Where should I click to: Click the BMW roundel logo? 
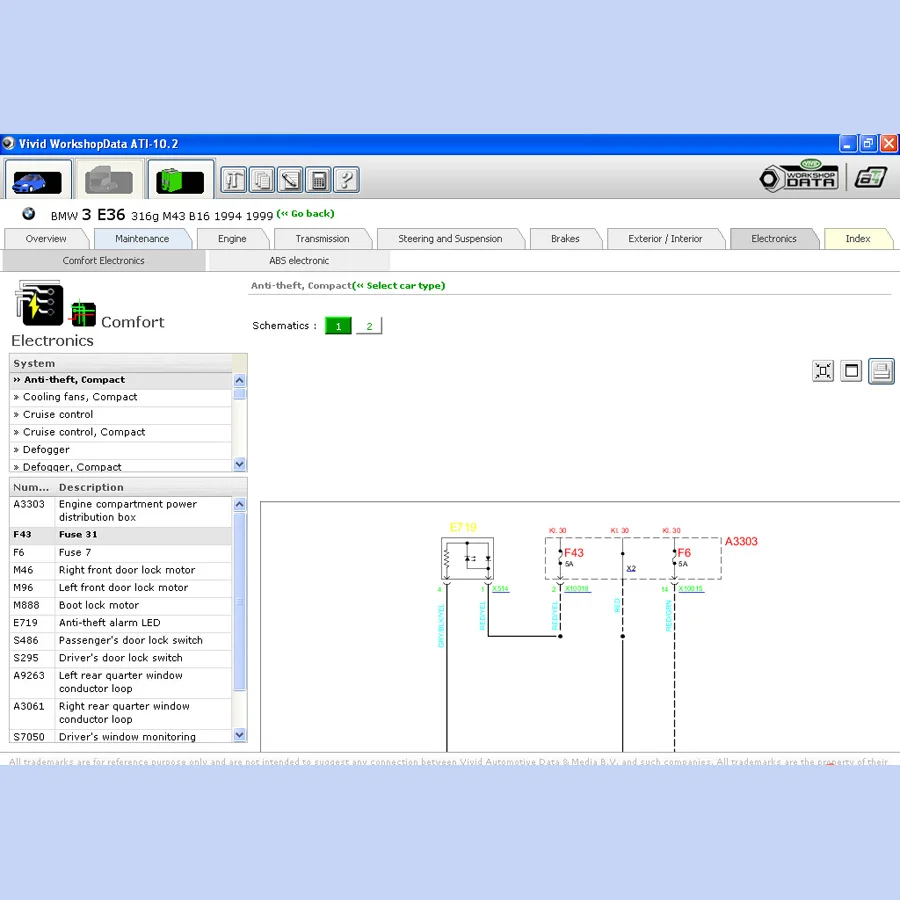pos(28,214)
